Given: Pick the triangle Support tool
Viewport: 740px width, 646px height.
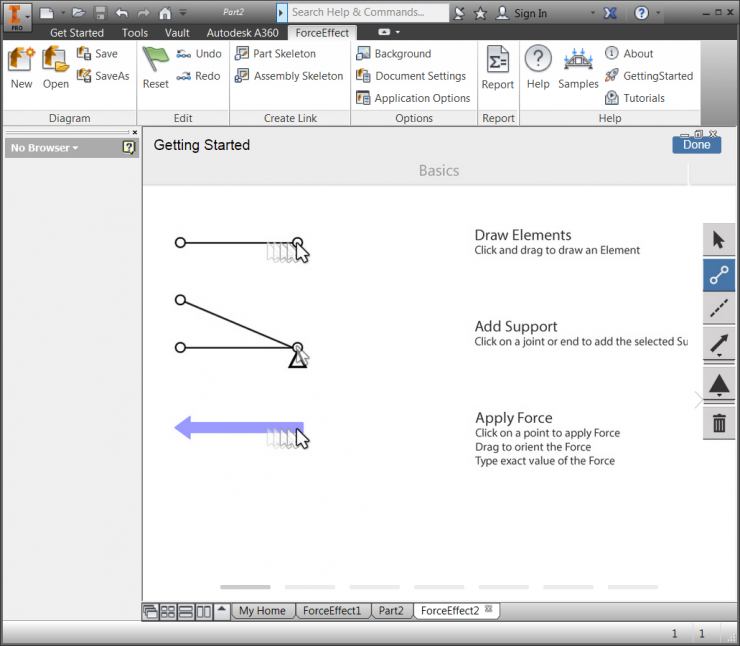Looking at the screenshot, I should tap(719, 385).
